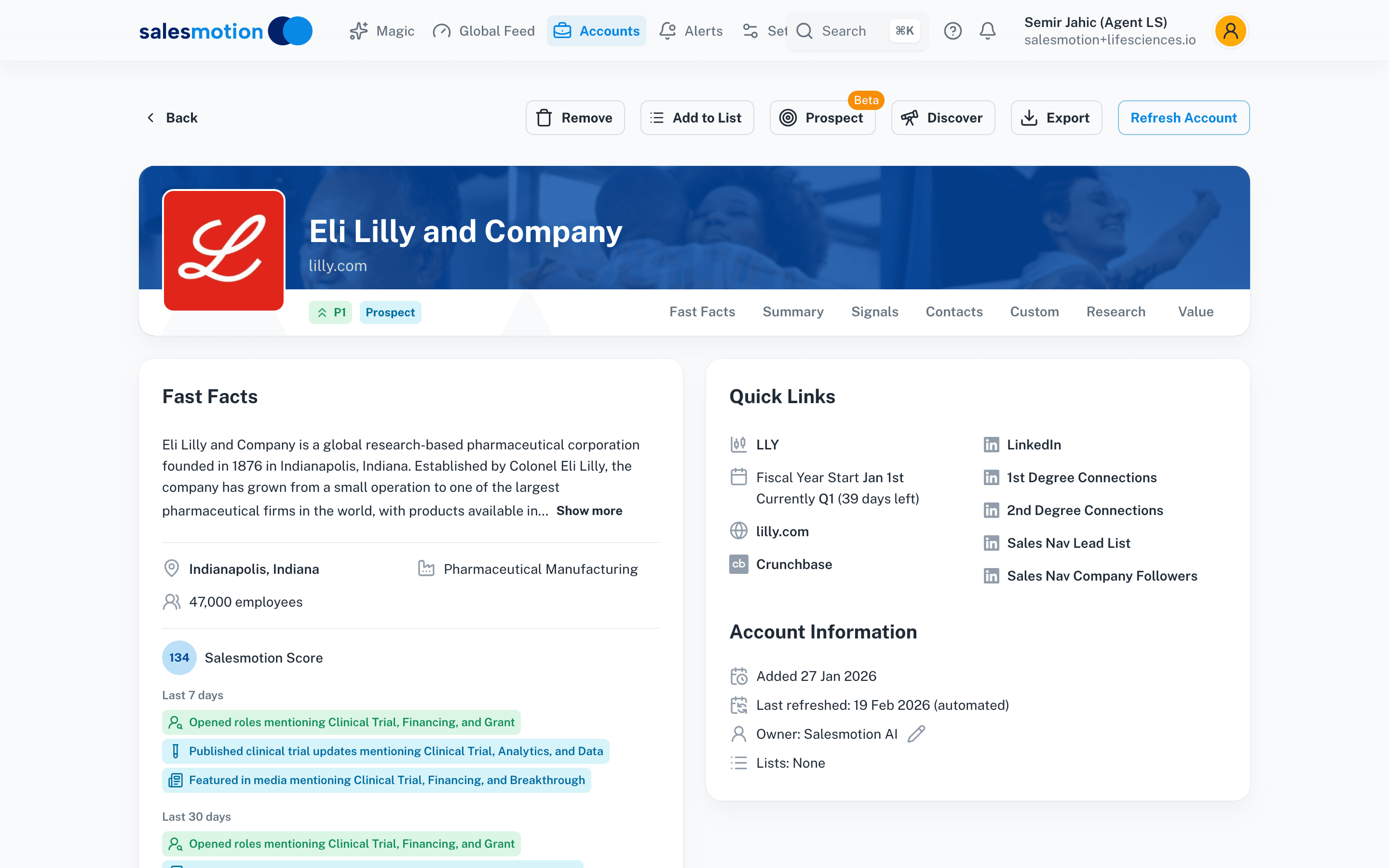Click Refresh Account

[1184, 118]
